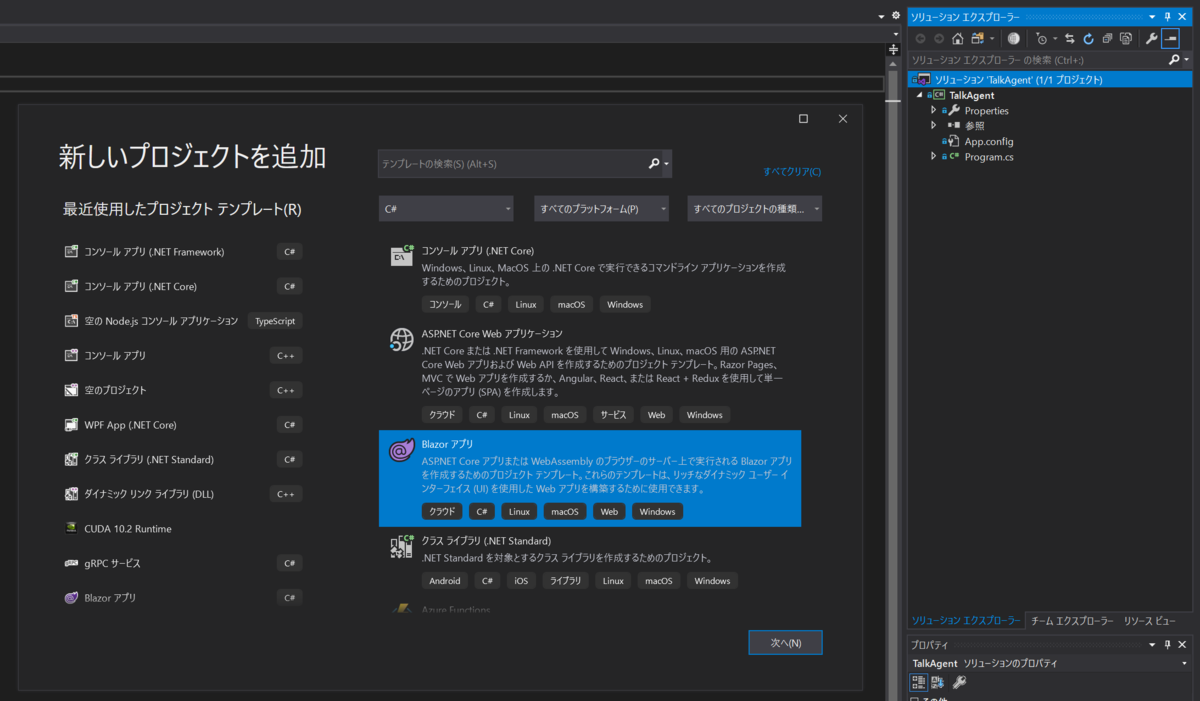Click the CUDA 10.2 Runtime template icon

71,529
